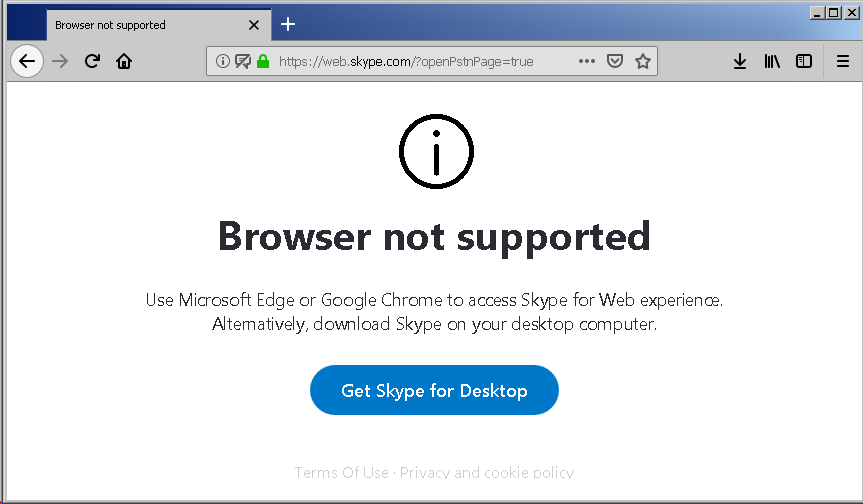Open a new tab with plus

(x=288, y=24)
